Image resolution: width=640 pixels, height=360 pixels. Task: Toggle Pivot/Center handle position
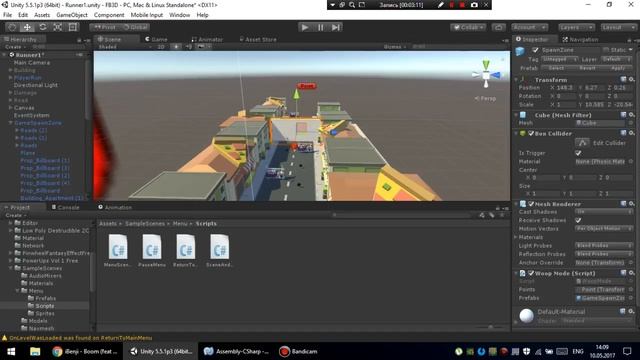pos(105,27)
